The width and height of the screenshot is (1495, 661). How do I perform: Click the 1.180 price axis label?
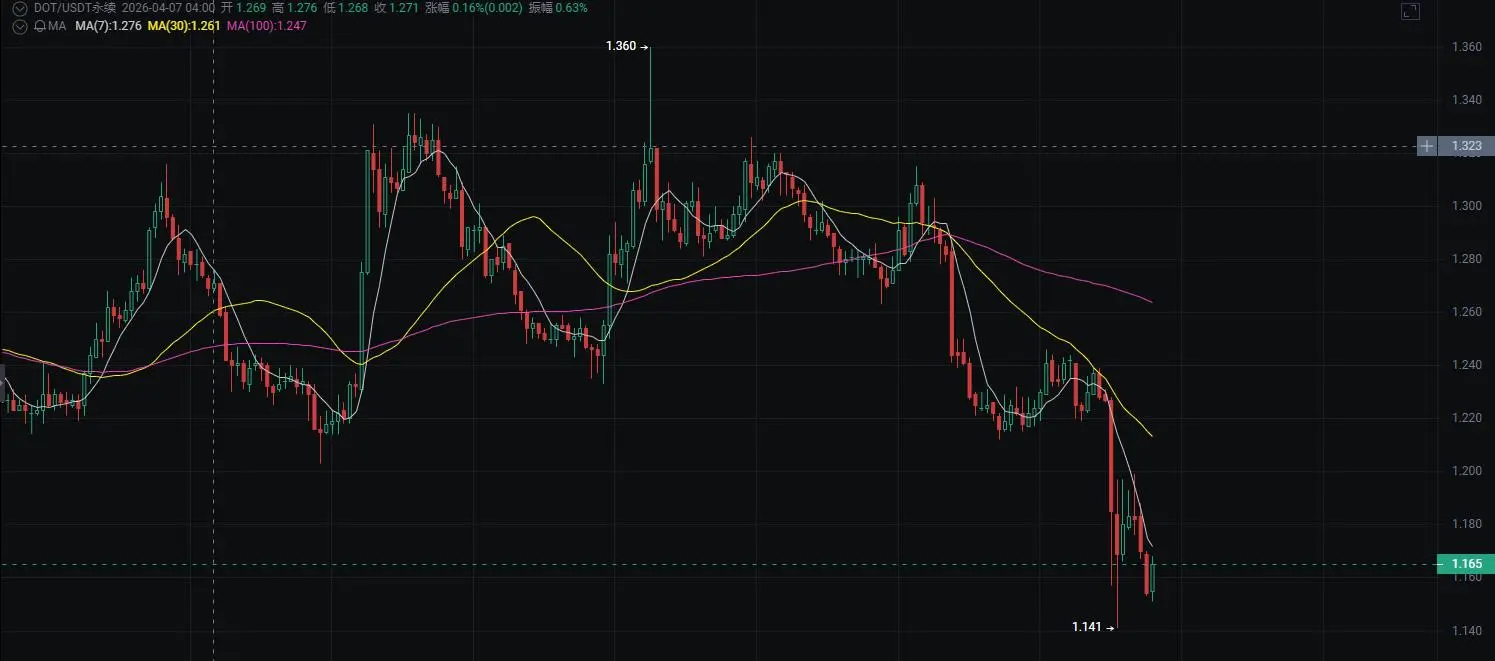1466,524
